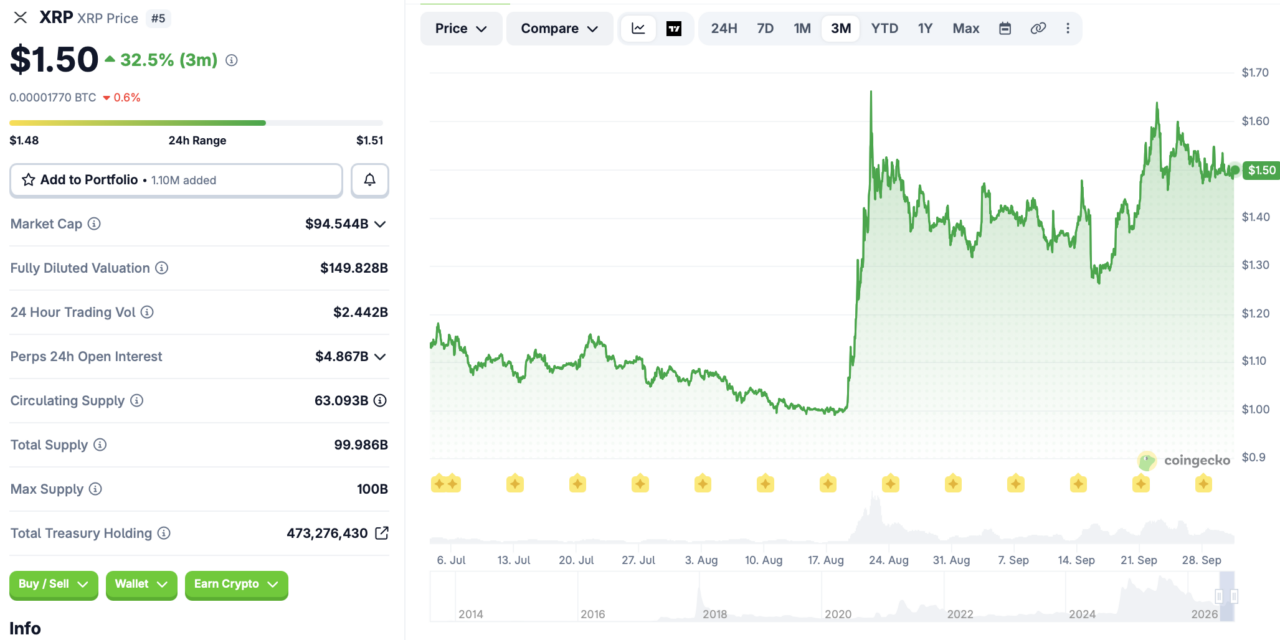The image size is (1280, 640).
Task: Click the news marker under 7. Sep
Action: pos(1015,484)
